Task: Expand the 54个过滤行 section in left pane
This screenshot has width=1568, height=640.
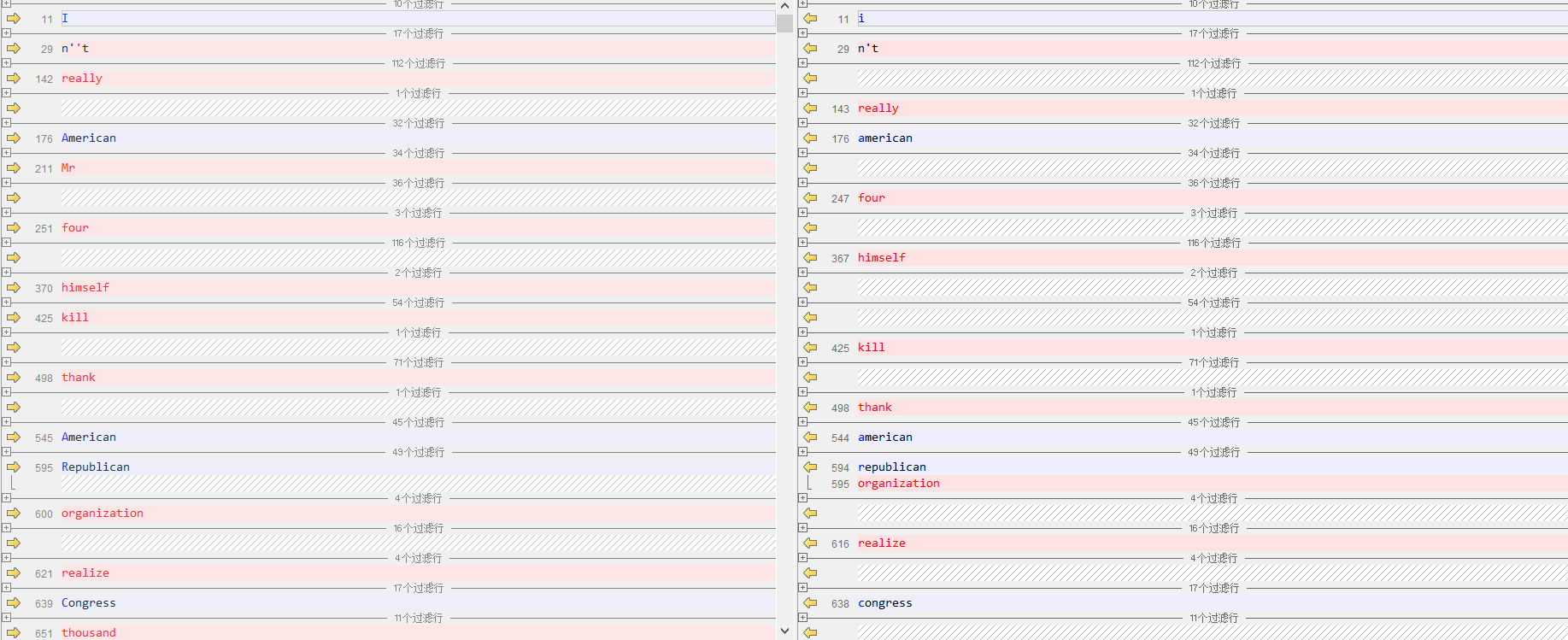Action: pyautogui.click(x=6, y=302)
